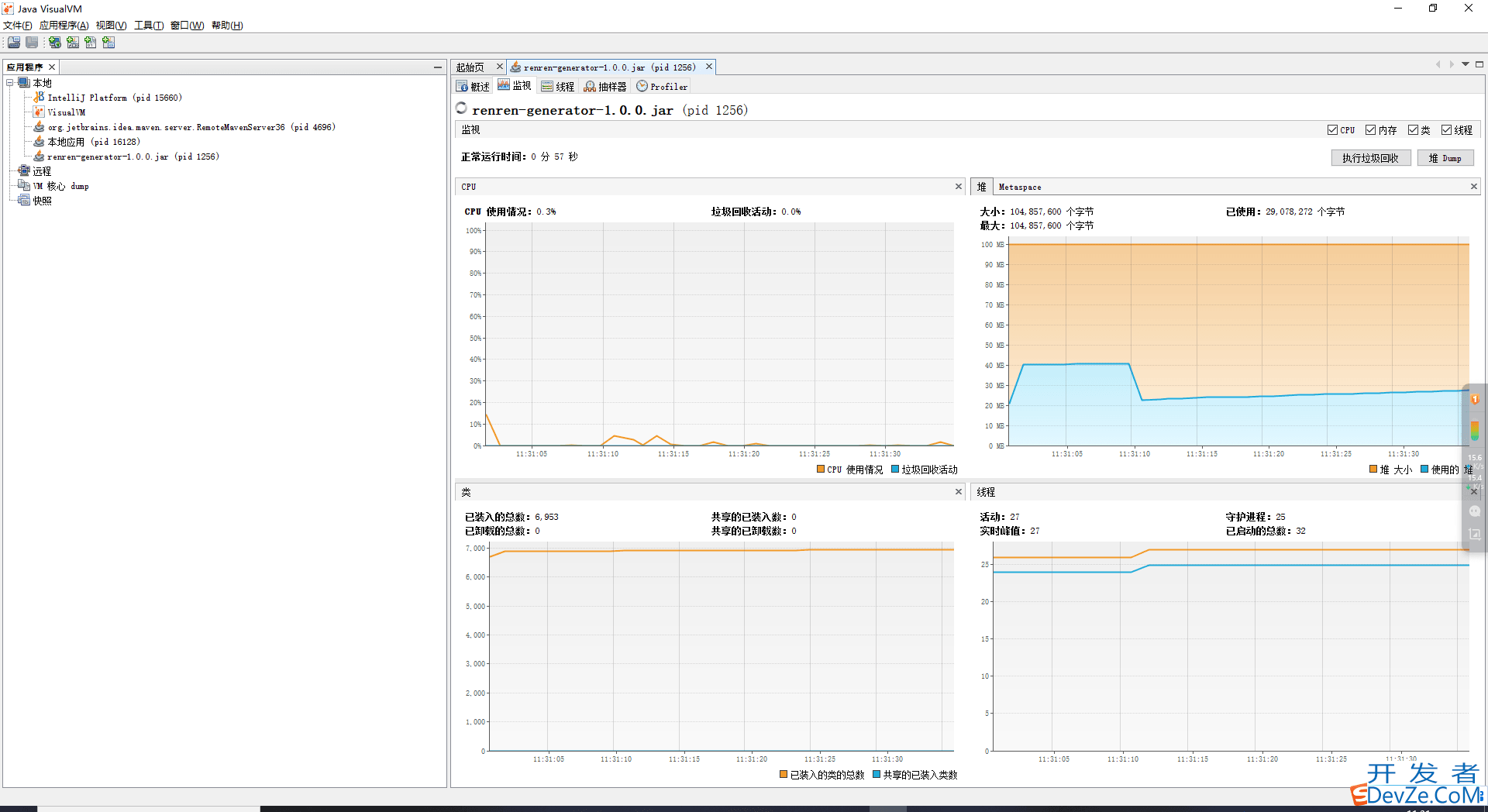Click the 监视 tab chart icon

[x=504, y=85]
